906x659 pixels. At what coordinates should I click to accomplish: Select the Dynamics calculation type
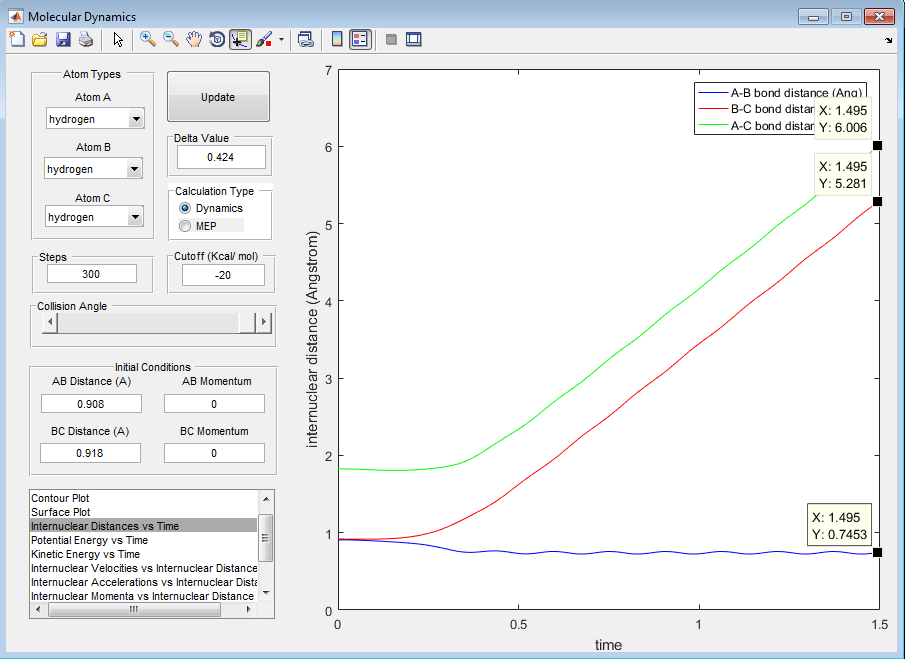click(185, 208)
